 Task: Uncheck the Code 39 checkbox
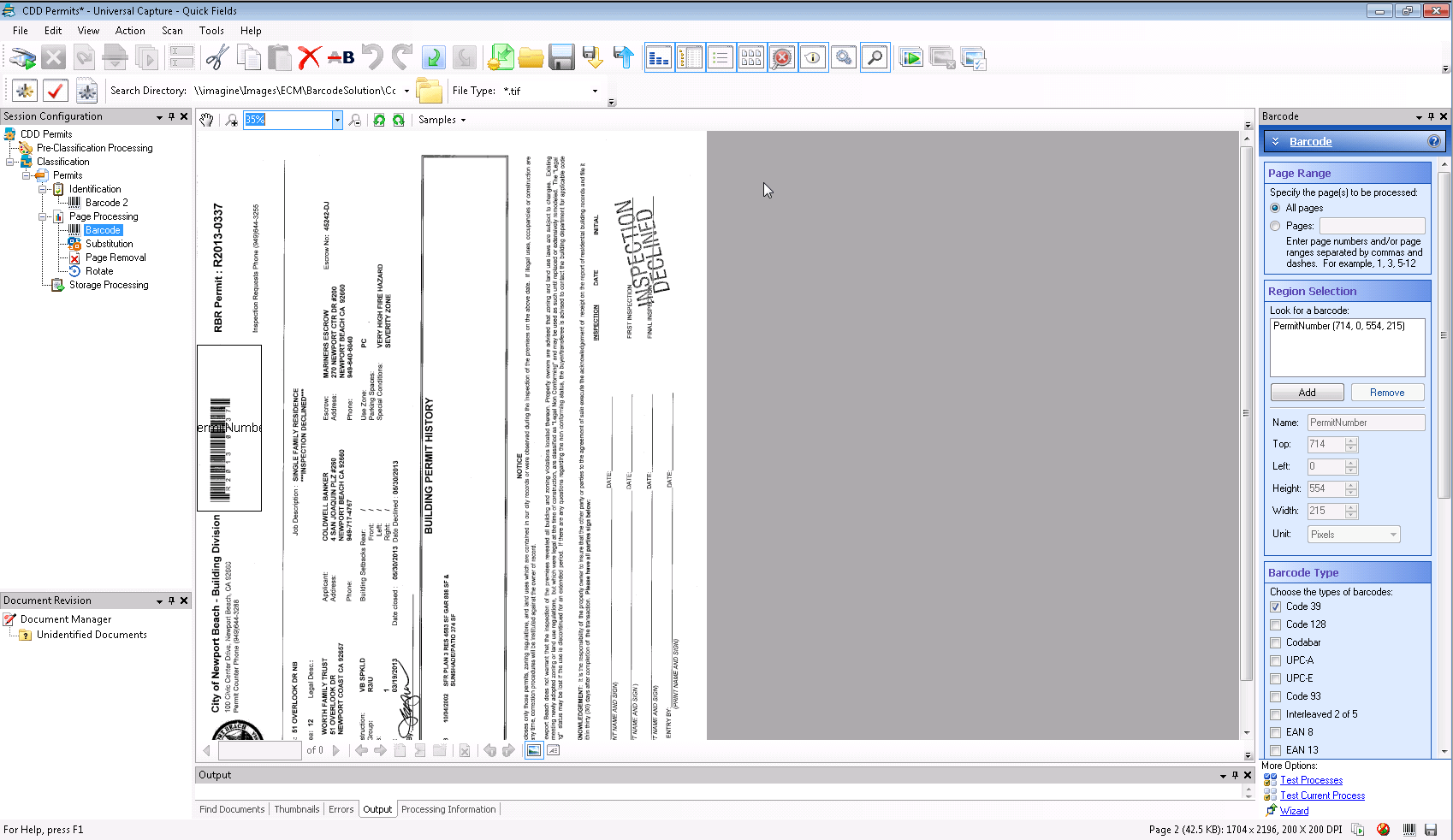coord(1275,607)
